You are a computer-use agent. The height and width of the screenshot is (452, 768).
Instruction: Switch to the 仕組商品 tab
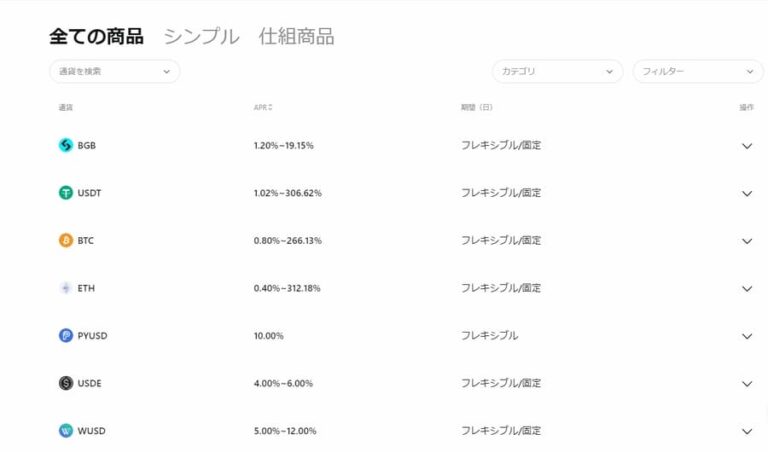tap(296, 37)
